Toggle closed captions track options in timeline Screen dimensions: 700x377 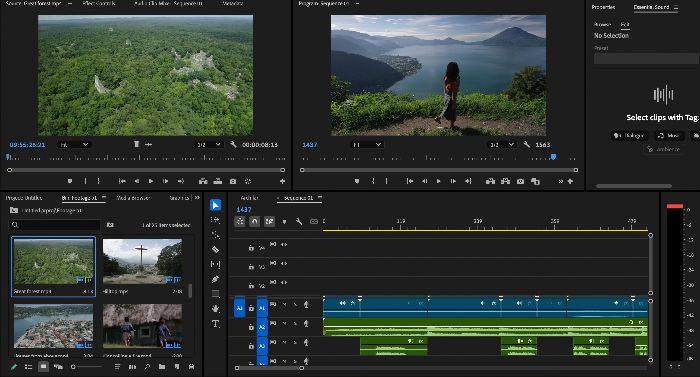point(314,222)
